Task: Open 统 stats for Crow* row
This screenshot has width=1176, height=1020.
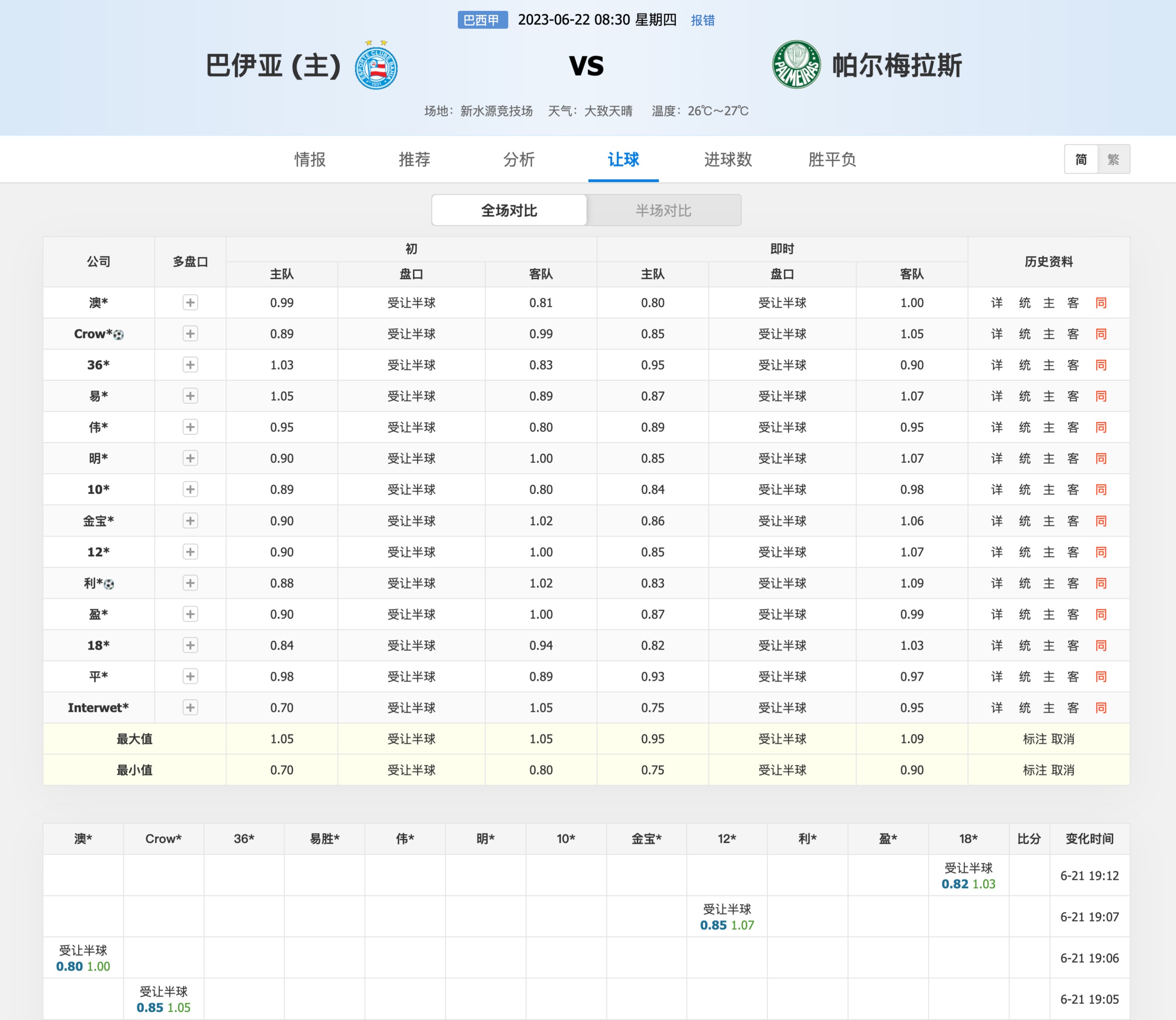Action: coord(1024,334)
